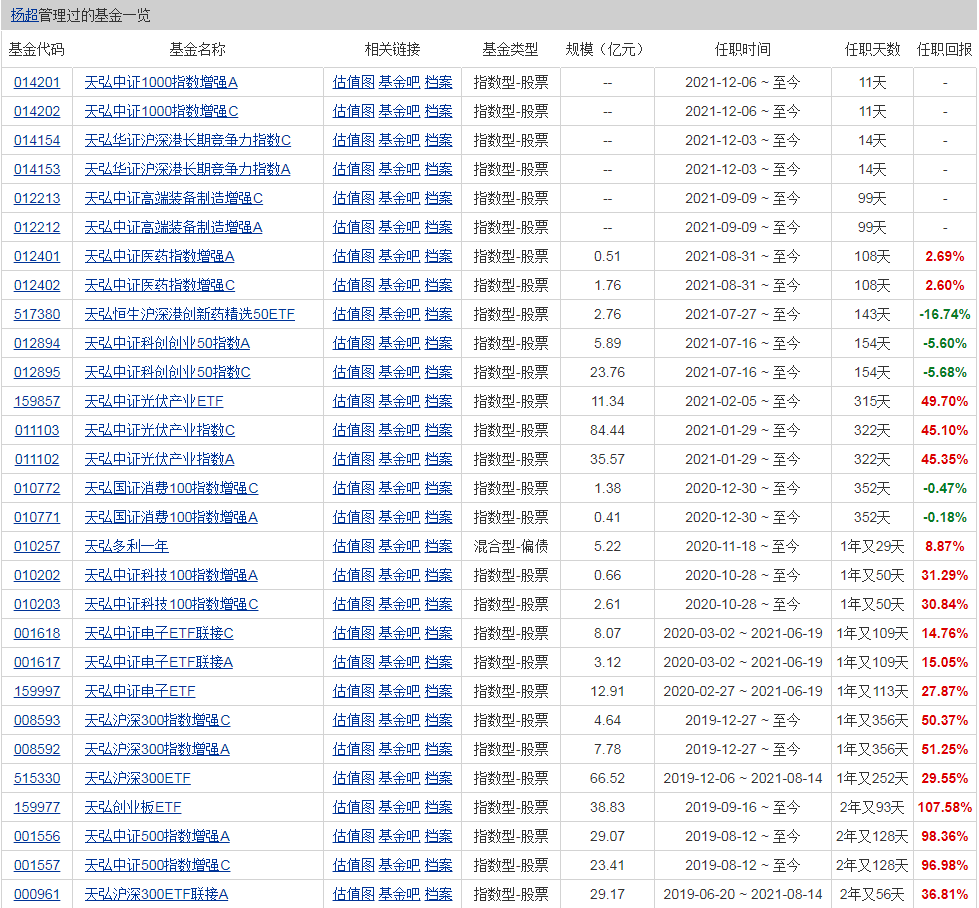
Task: Open fund code 010202 link
Action: 37,575
